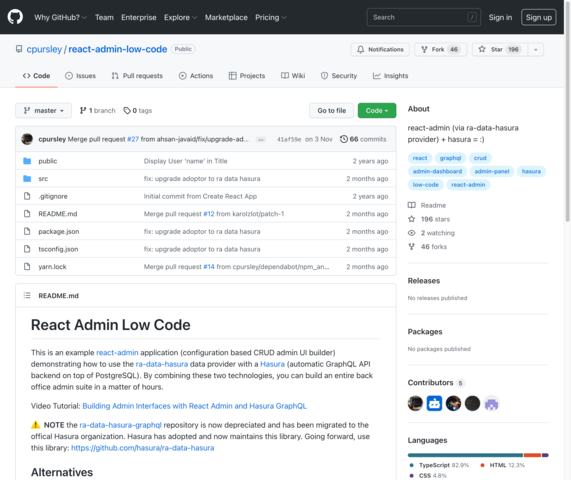Click the commit history clock icon
The height and width of the screenshot is (480, 571).
343,139
